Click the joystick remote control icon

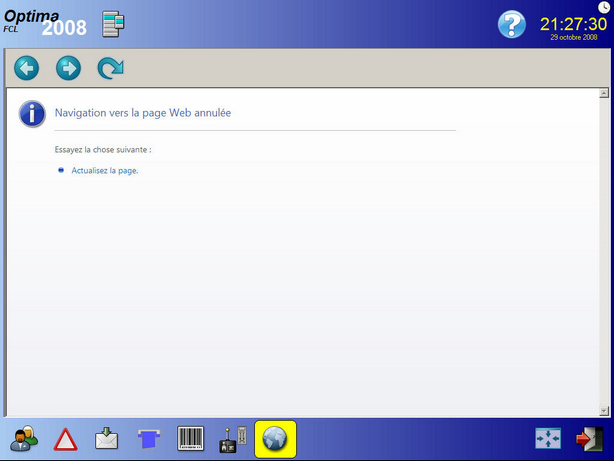[x=233, y=439]
